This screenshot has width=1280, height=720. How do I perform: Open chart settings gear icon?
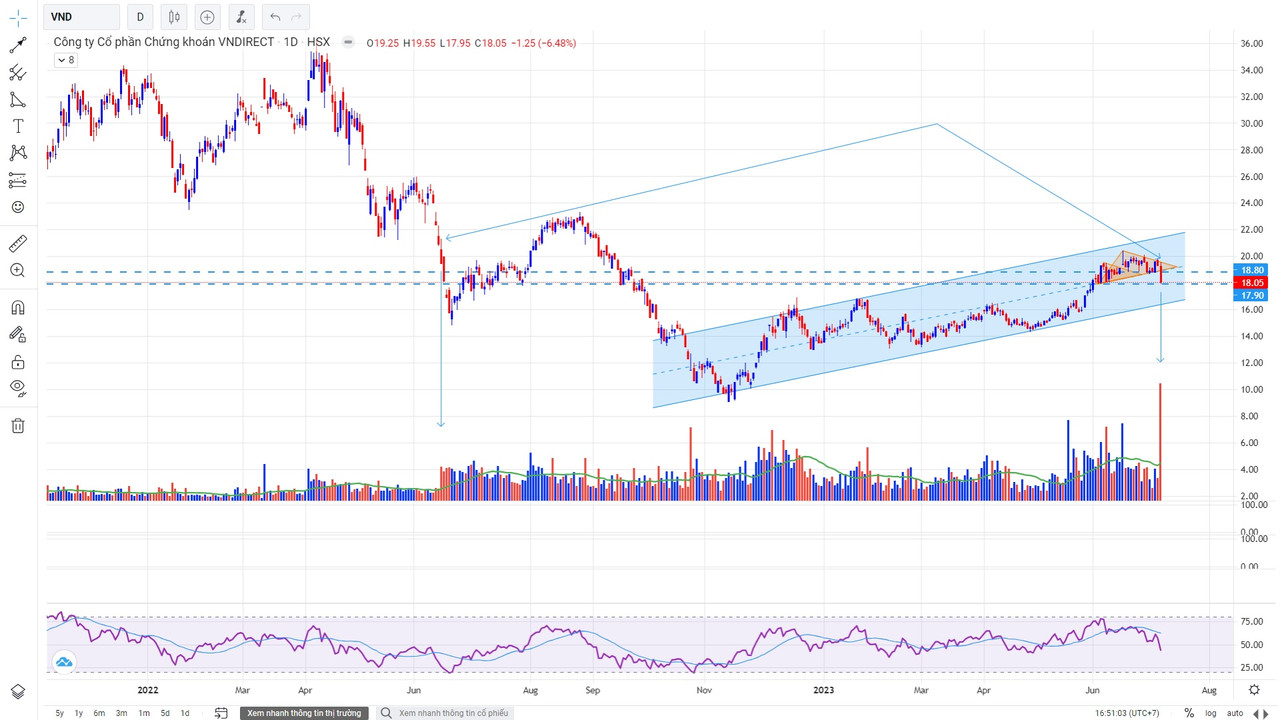pyautogui.click(x=1254, y=689)
